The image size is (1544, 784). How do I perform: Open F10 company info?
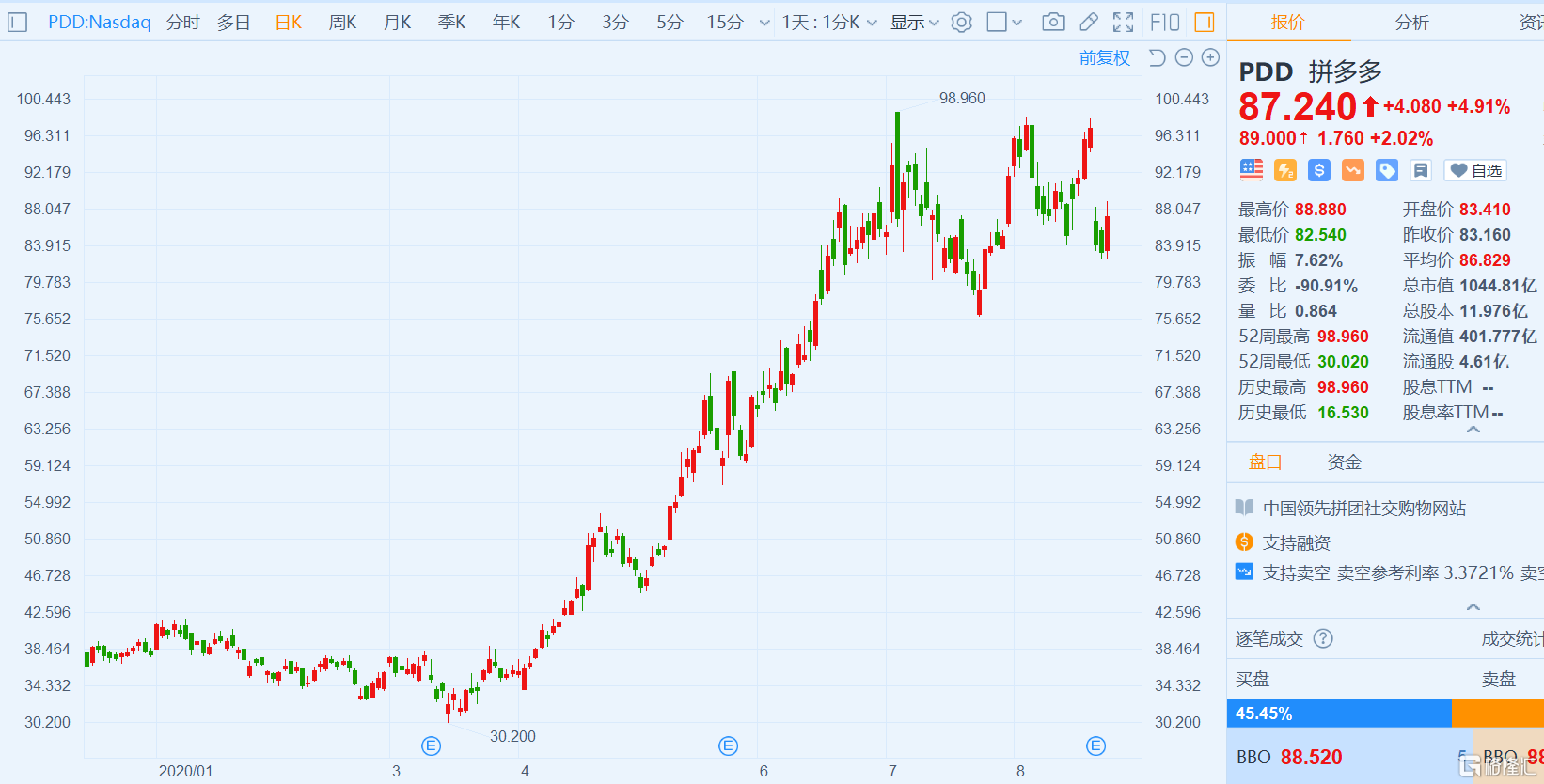point(1164,22)
